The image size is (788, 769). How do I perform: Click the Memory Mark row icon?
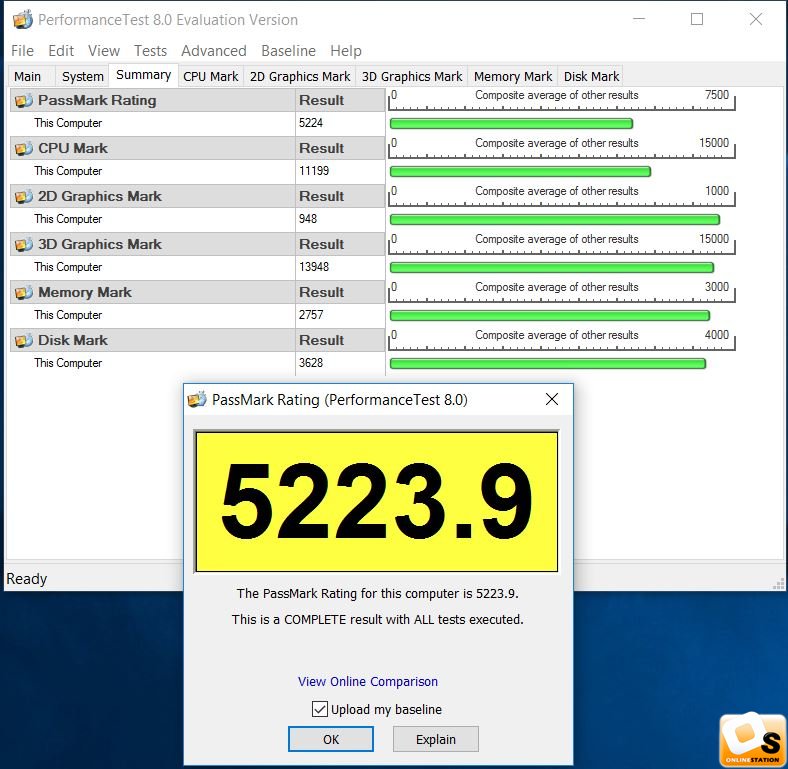click(23, 293)
